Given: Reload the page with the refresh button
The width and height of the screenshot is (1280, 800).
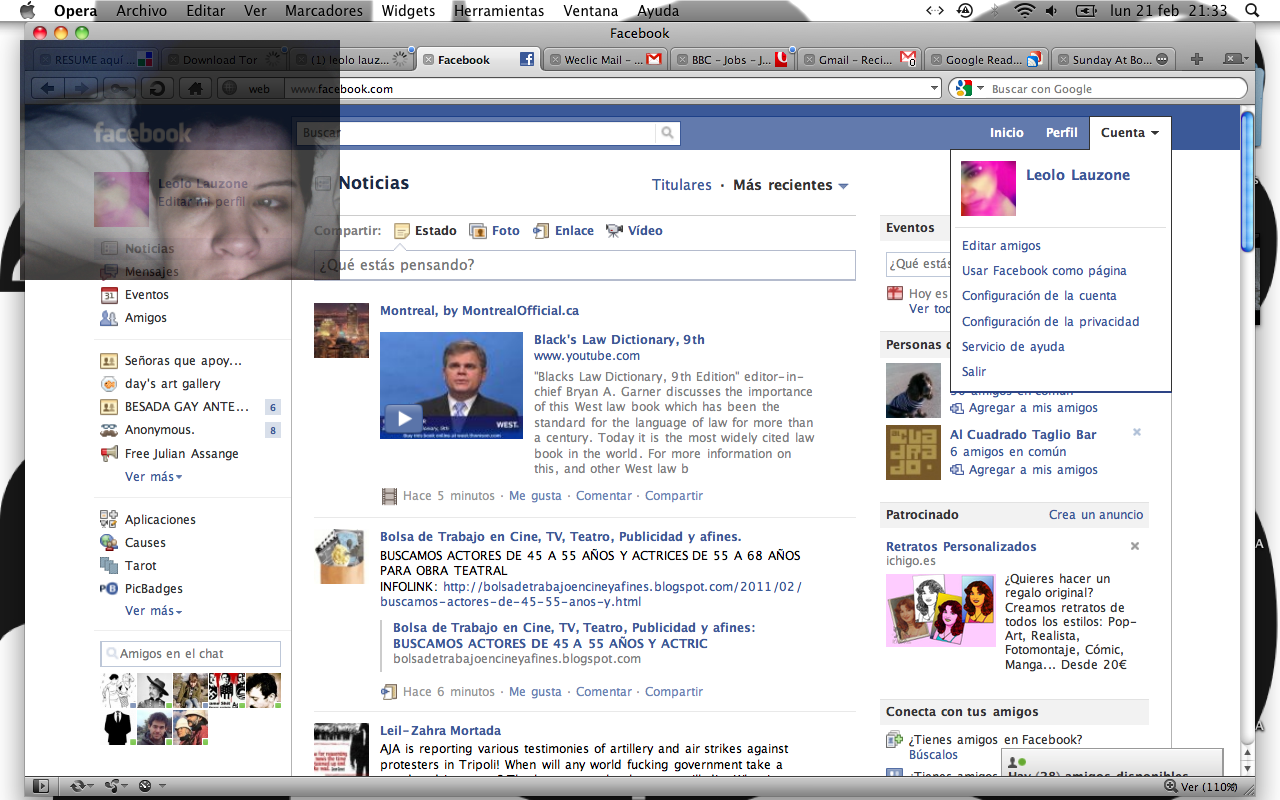Looking at the screenshot, I should pyautogui.click(x=157, y=89).
